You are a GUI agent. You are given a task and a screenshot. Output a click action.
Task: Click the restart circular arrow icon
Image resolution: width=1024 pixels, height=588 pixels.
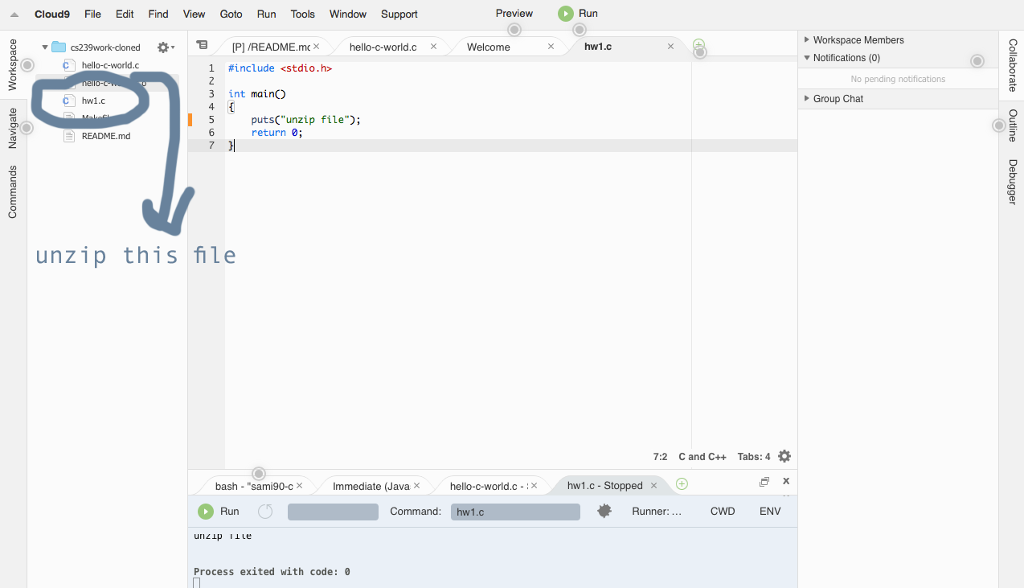click(265, 512)
